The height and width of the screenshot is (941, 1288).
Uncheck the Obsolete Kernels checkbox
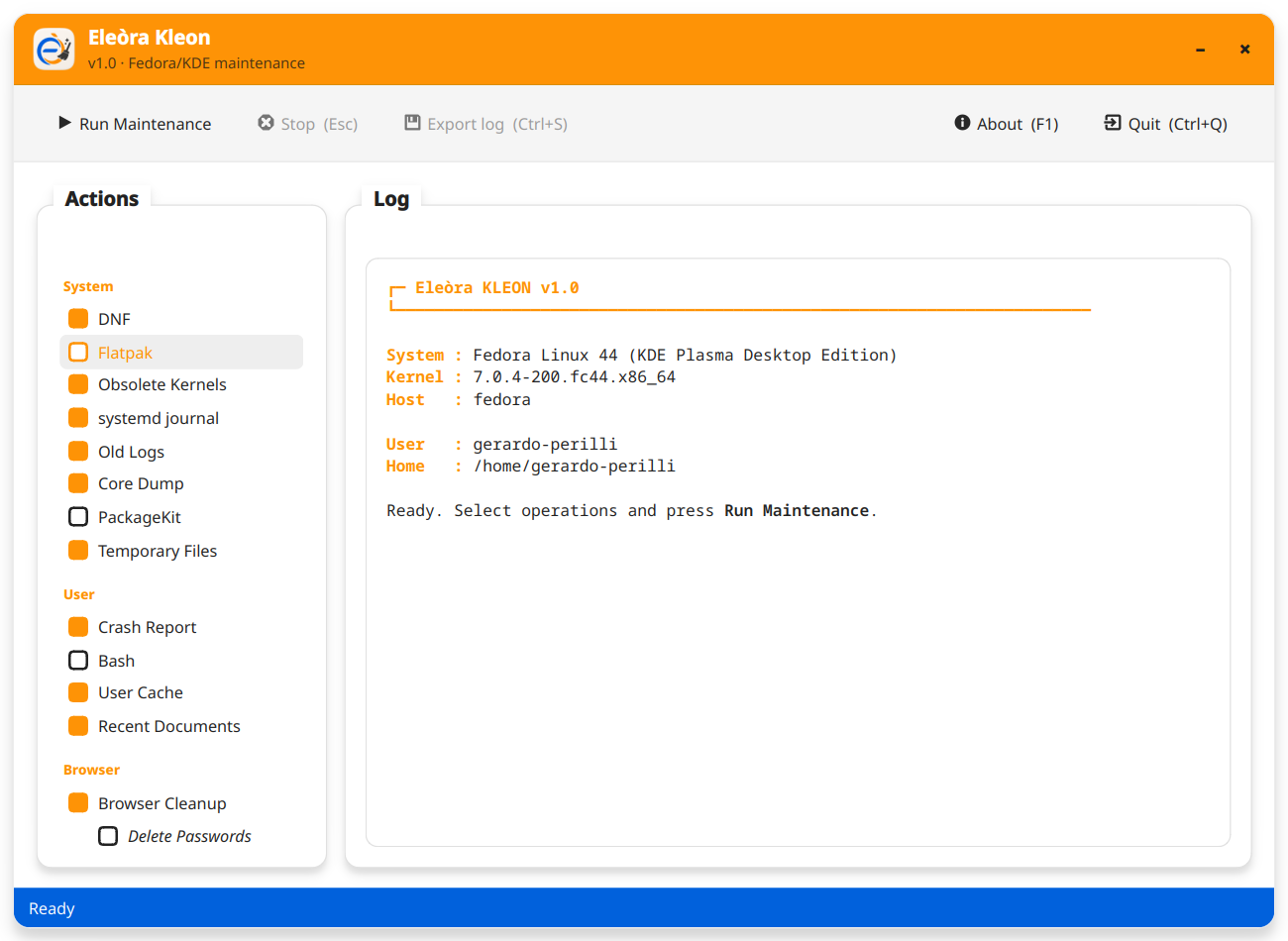78,384
